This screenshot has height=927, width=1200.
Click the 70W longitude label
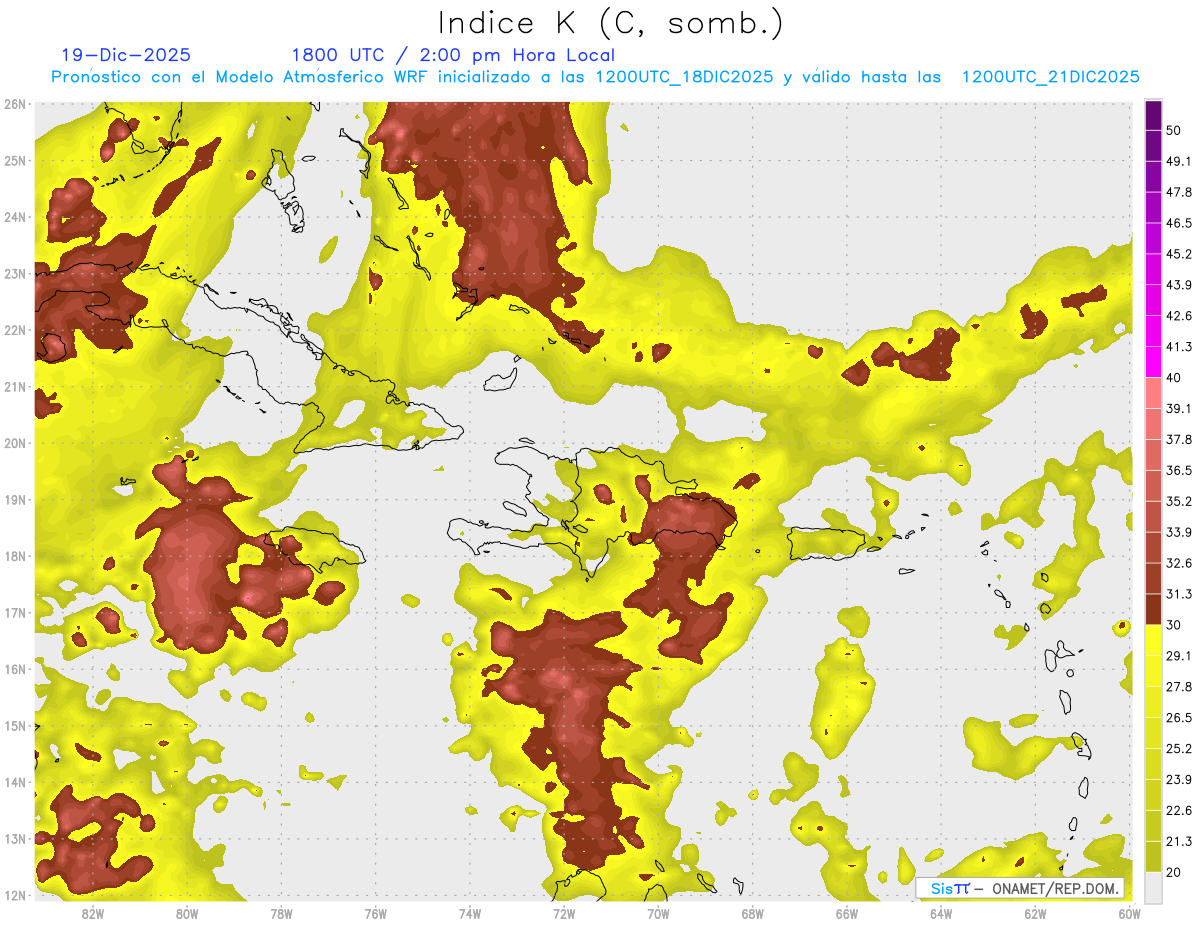click(x=657, y=913)
